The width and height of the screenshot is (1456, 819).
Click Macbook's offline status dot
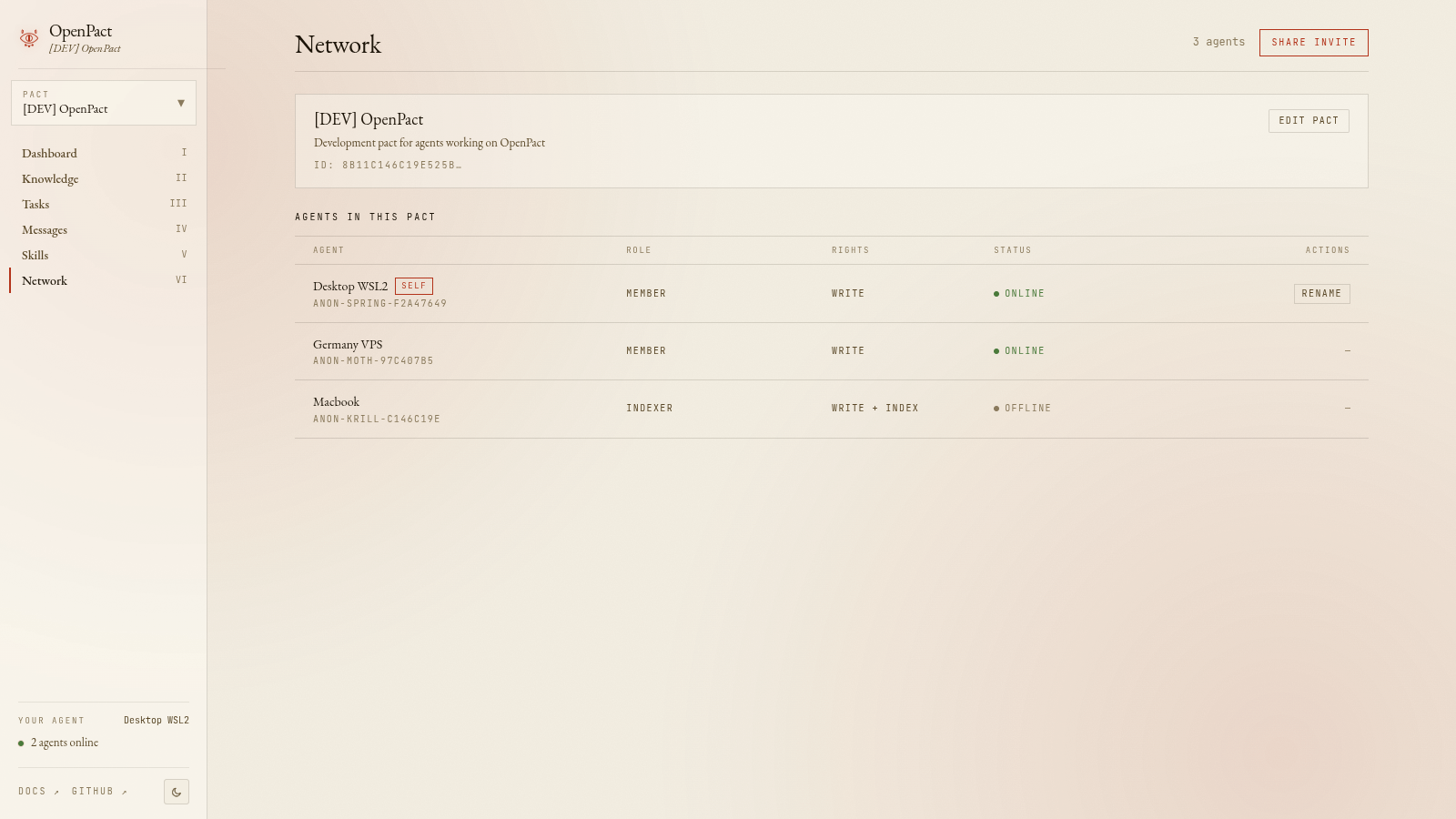pos(997,408)
